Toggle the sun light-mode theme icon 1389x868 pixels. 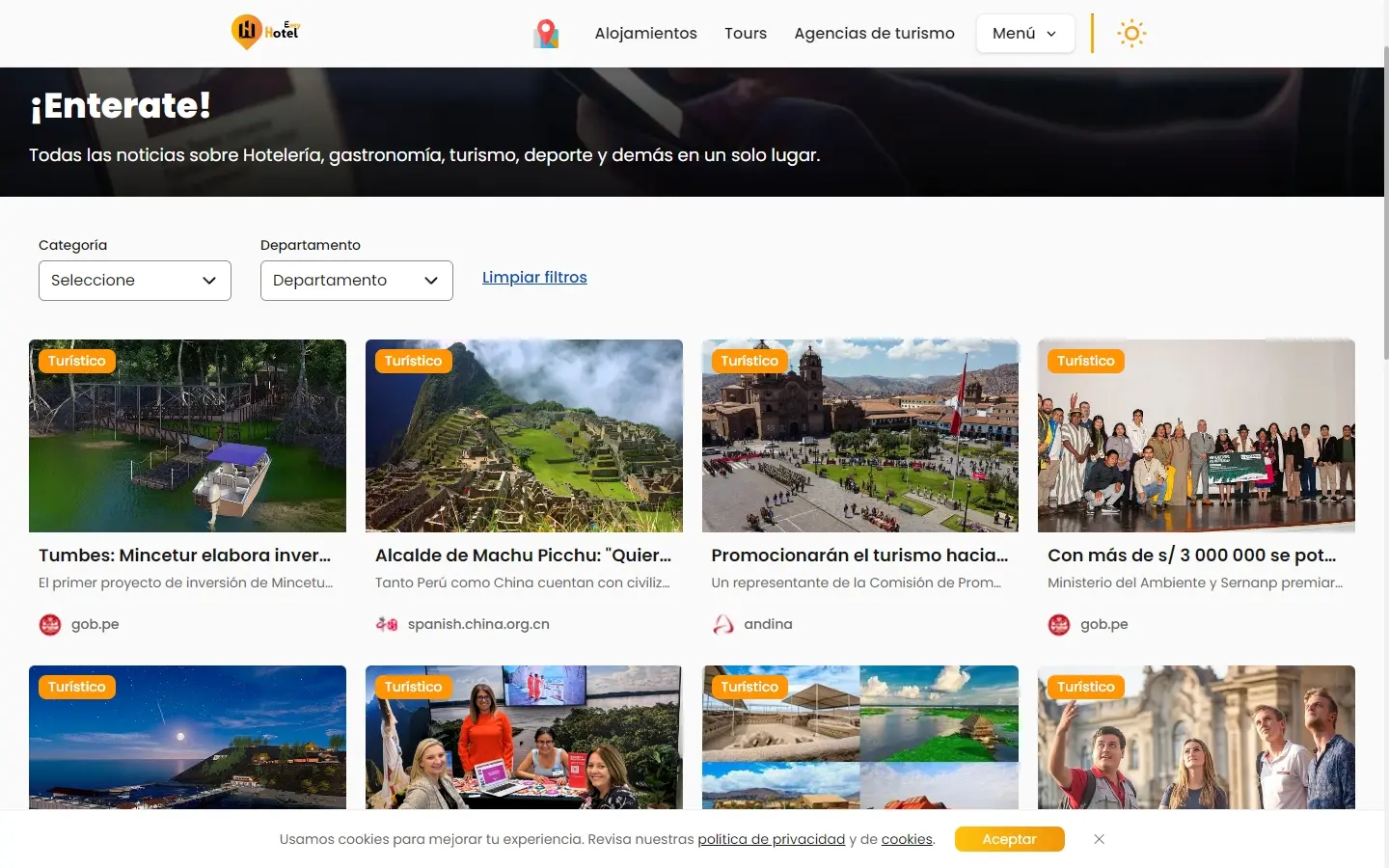point(1130,34)
